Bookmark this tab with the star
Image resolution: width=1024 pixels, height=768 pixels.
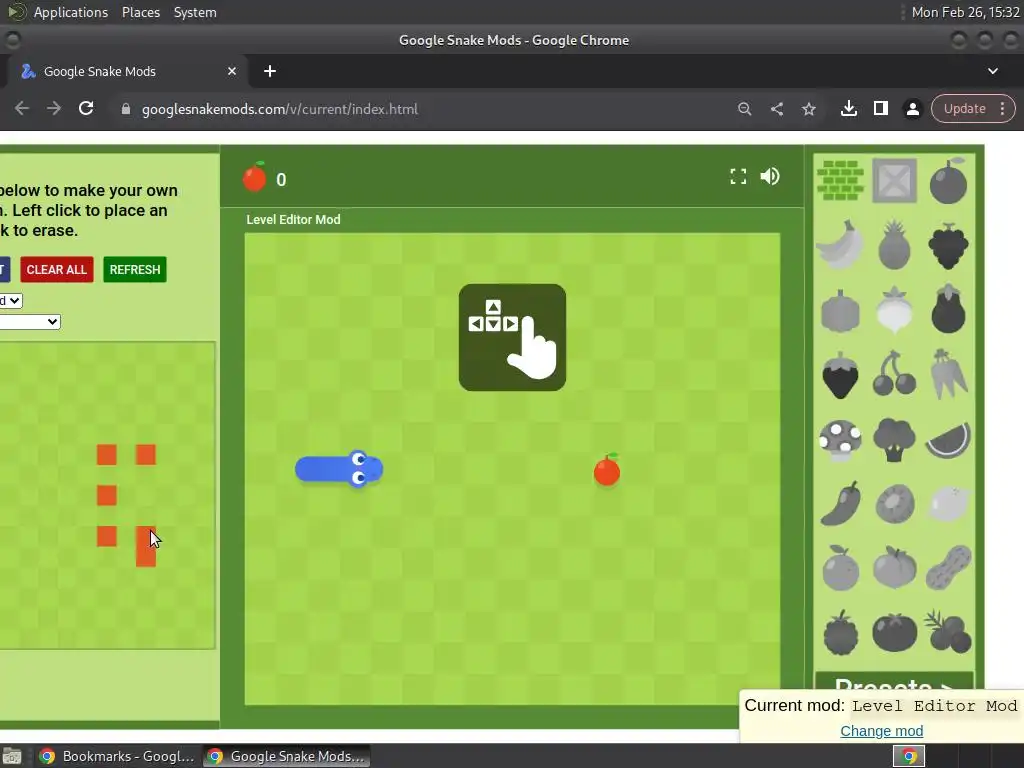pyautogui.click(x=808, y=109)
